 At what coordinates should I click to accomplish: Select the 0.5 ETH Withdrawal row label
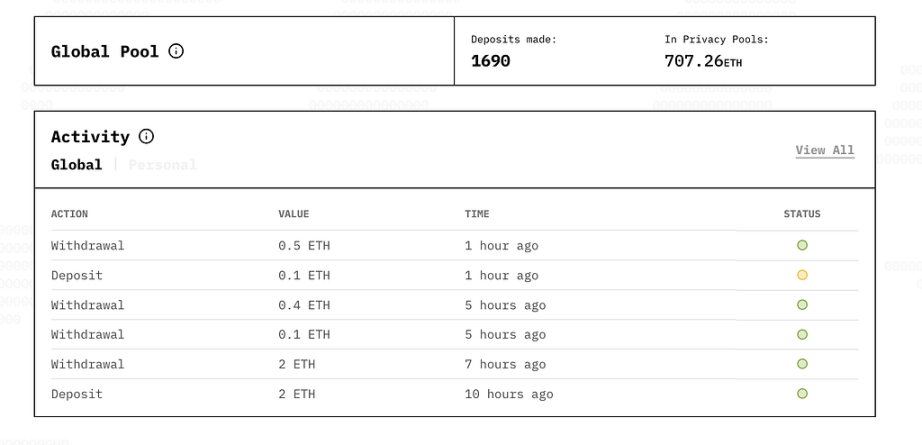click(x=88, y=245)
